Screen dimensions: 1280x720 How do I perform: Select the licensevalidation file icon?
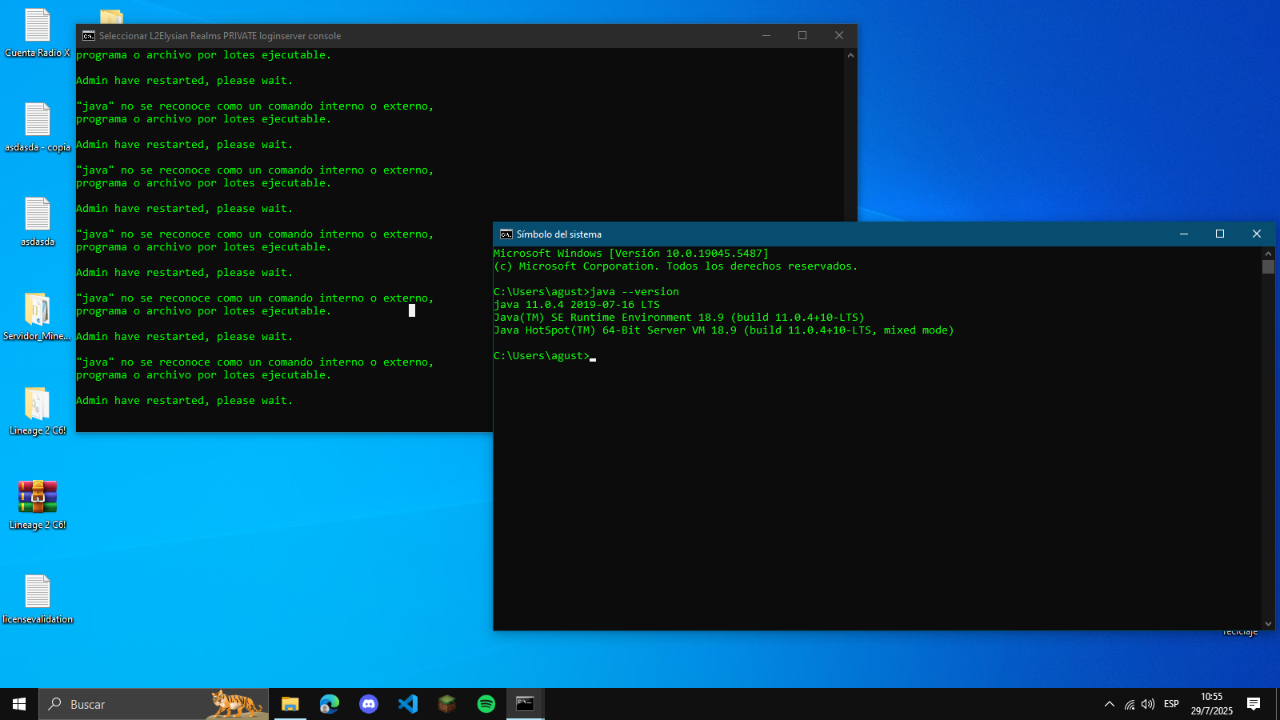pyautogui.click(x=37, y=599)
